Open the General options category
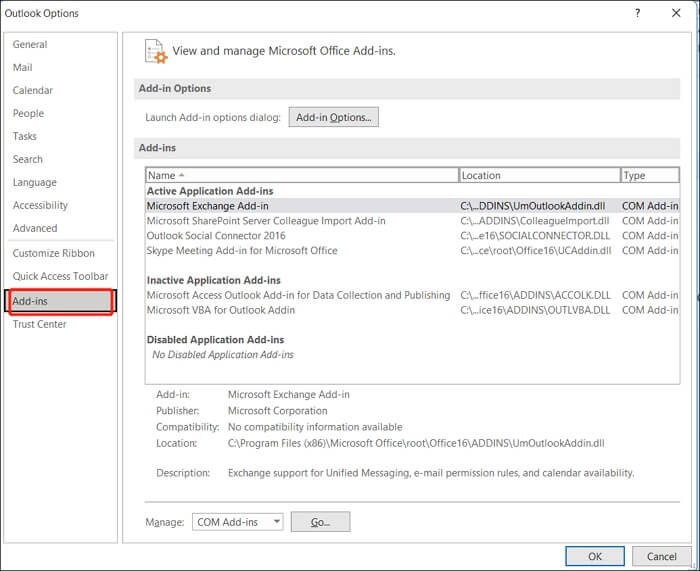The height and width of the screenshot is (571, 700). point(30,44)
